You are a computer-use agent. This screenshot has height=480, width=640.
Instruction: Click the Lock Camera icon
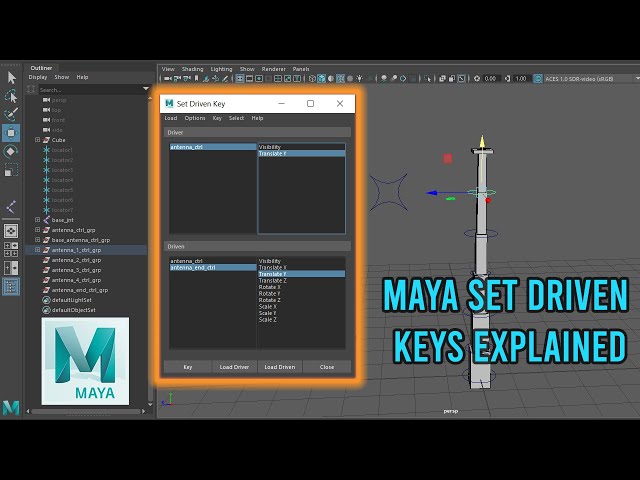pos(177,78)
